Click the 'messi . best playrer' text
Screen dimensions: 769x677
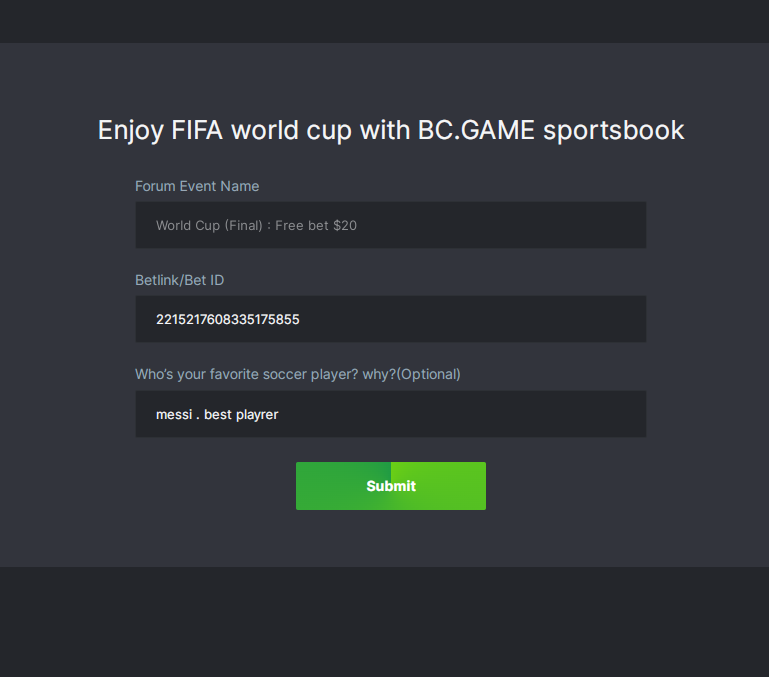217,414
